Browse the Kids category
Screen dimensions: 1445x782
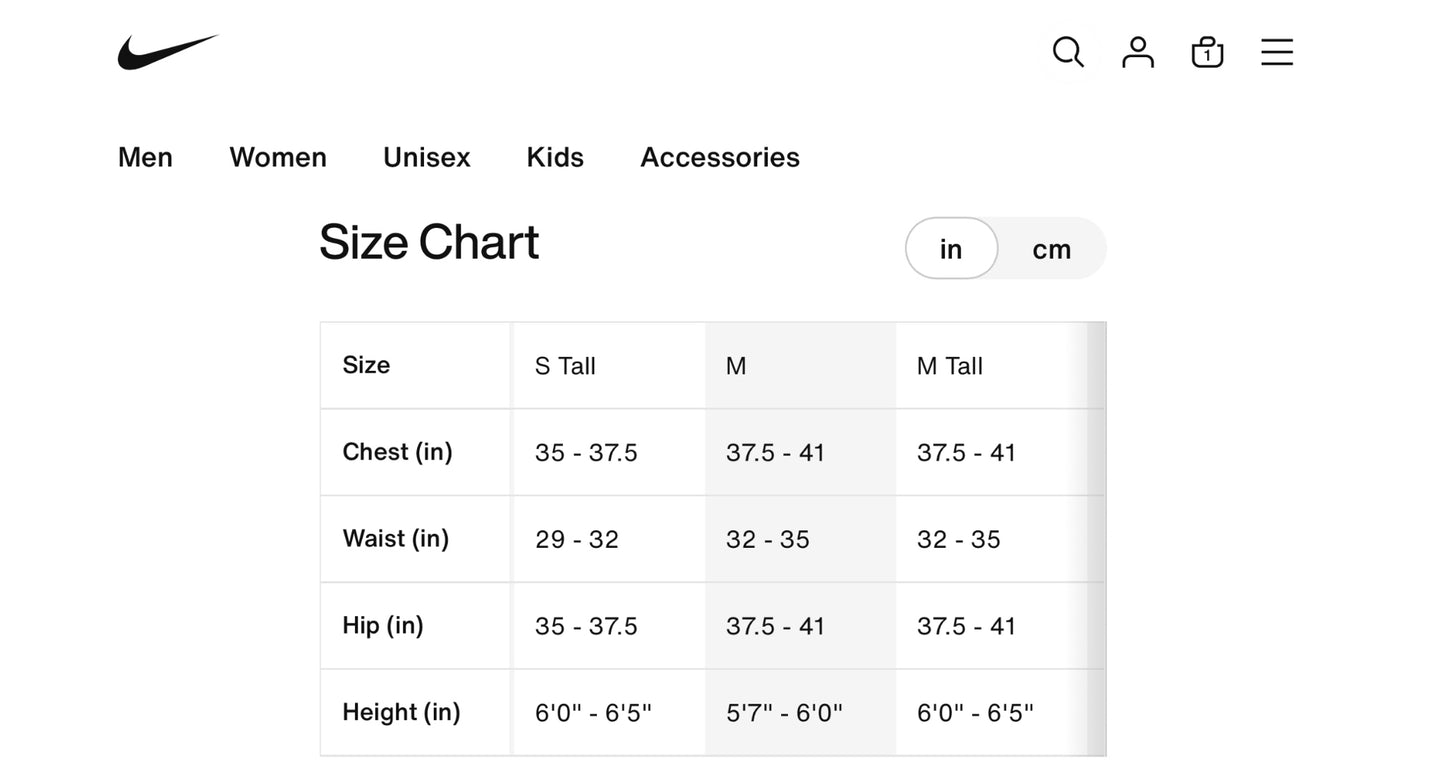(555, 158)
